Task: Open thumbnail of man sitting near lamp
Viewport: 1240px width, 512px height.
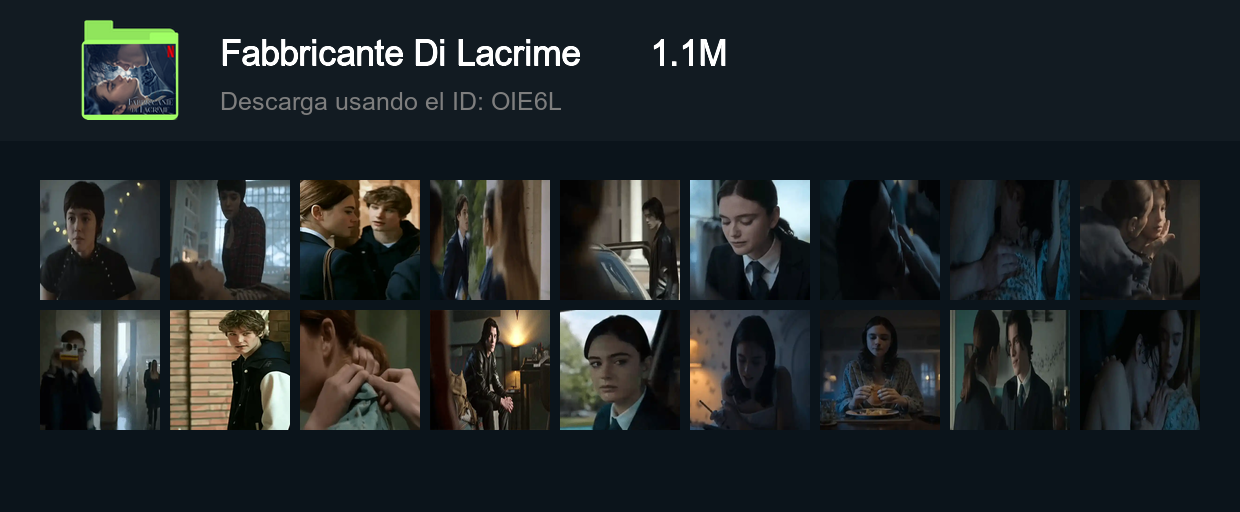Action: click(490, 370)
